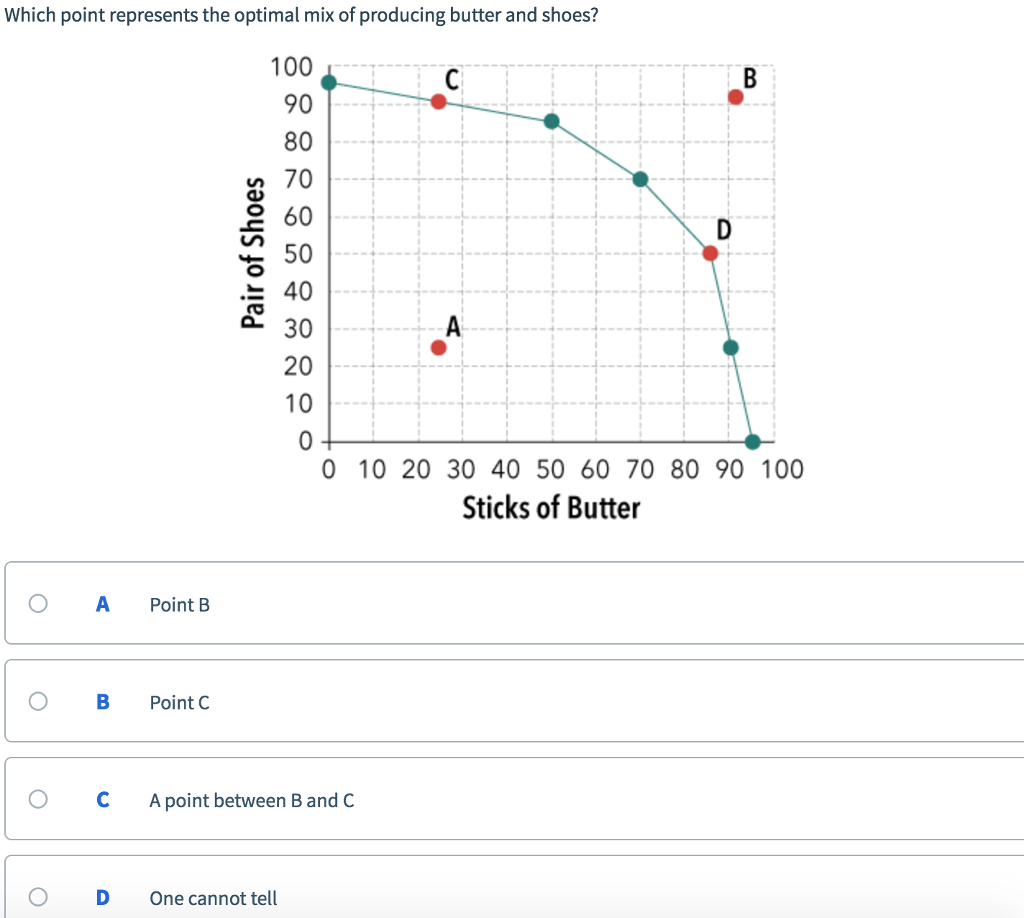Screen dimensions: 1024x918
Task: Click the 'Sticks of Butter' axis label
Action: point(553,508)
